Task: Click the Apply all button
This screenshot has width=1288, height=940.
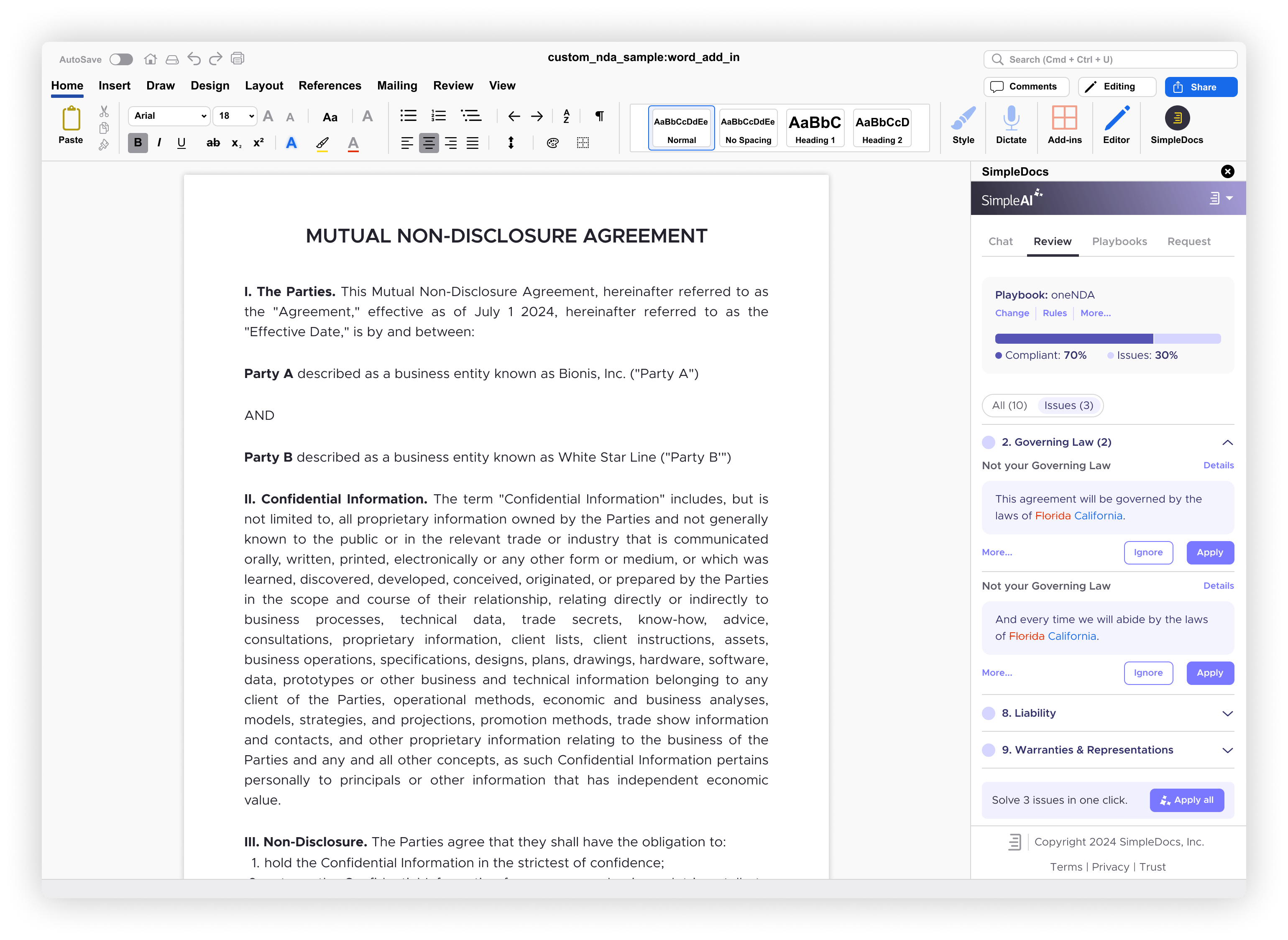Action: point(1186,800)
